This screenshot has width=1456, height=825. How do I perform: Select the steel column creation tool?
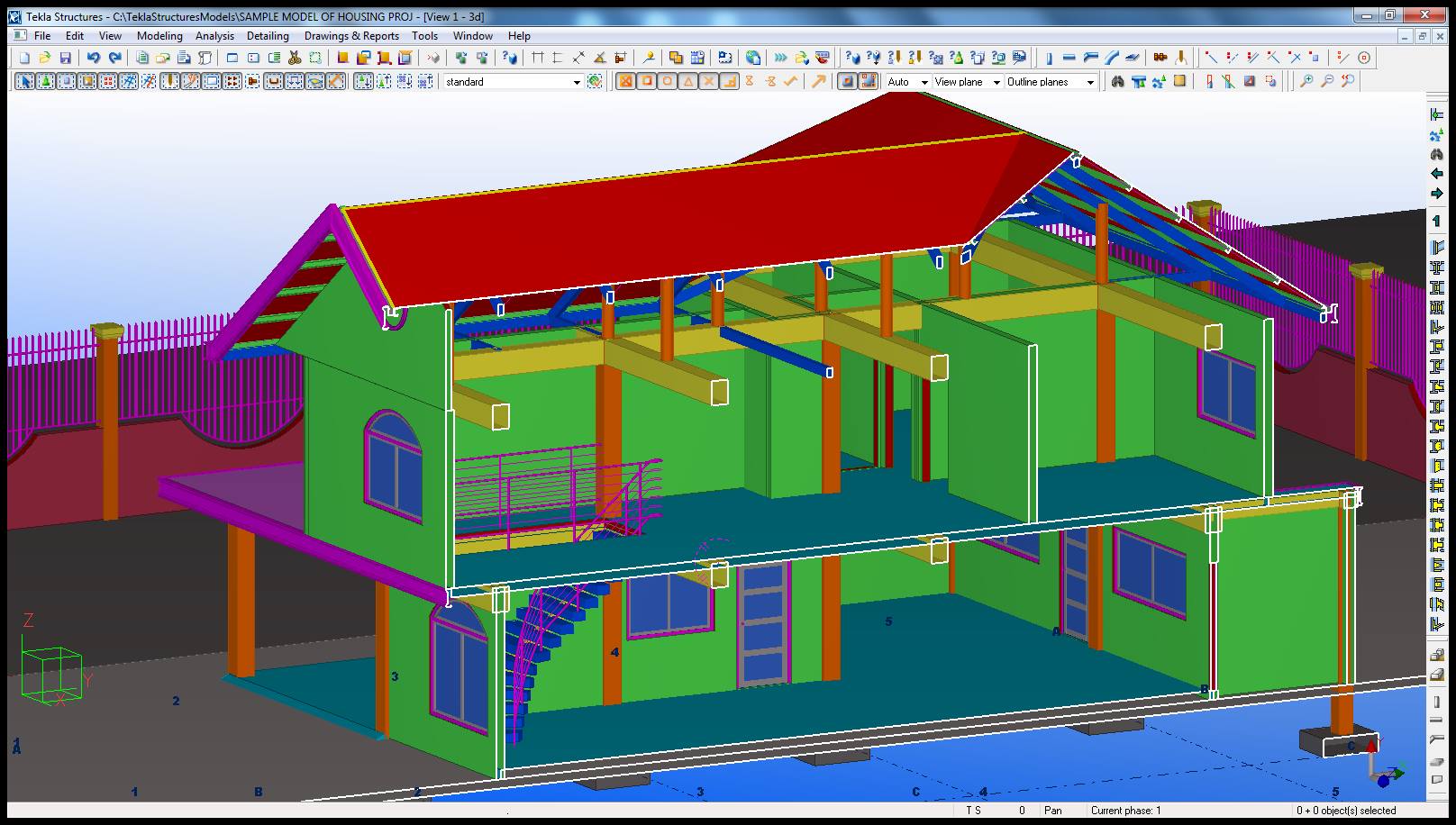point(1049,58)
